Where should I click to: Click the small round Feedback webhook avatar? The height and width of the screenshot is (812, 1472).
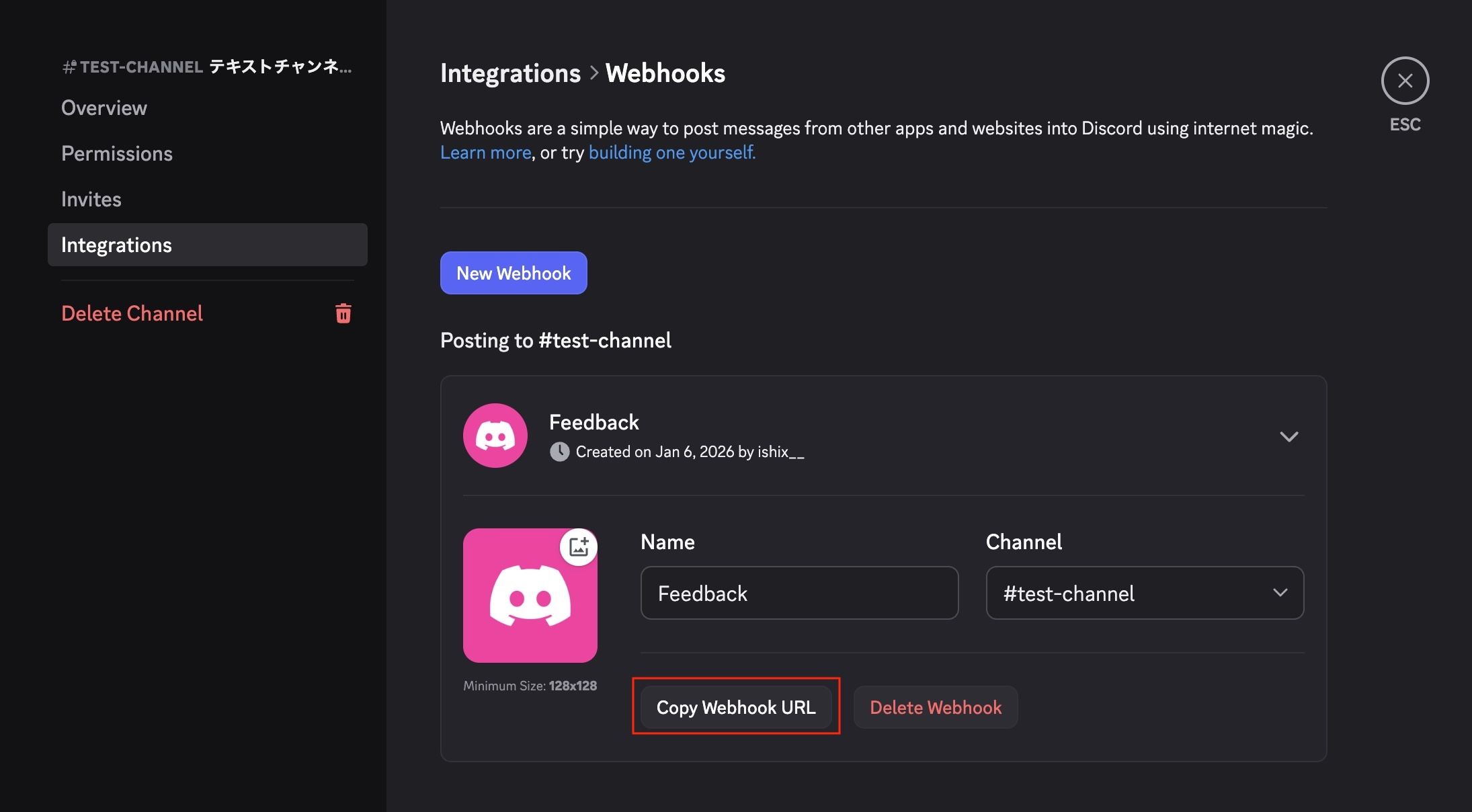495,436
